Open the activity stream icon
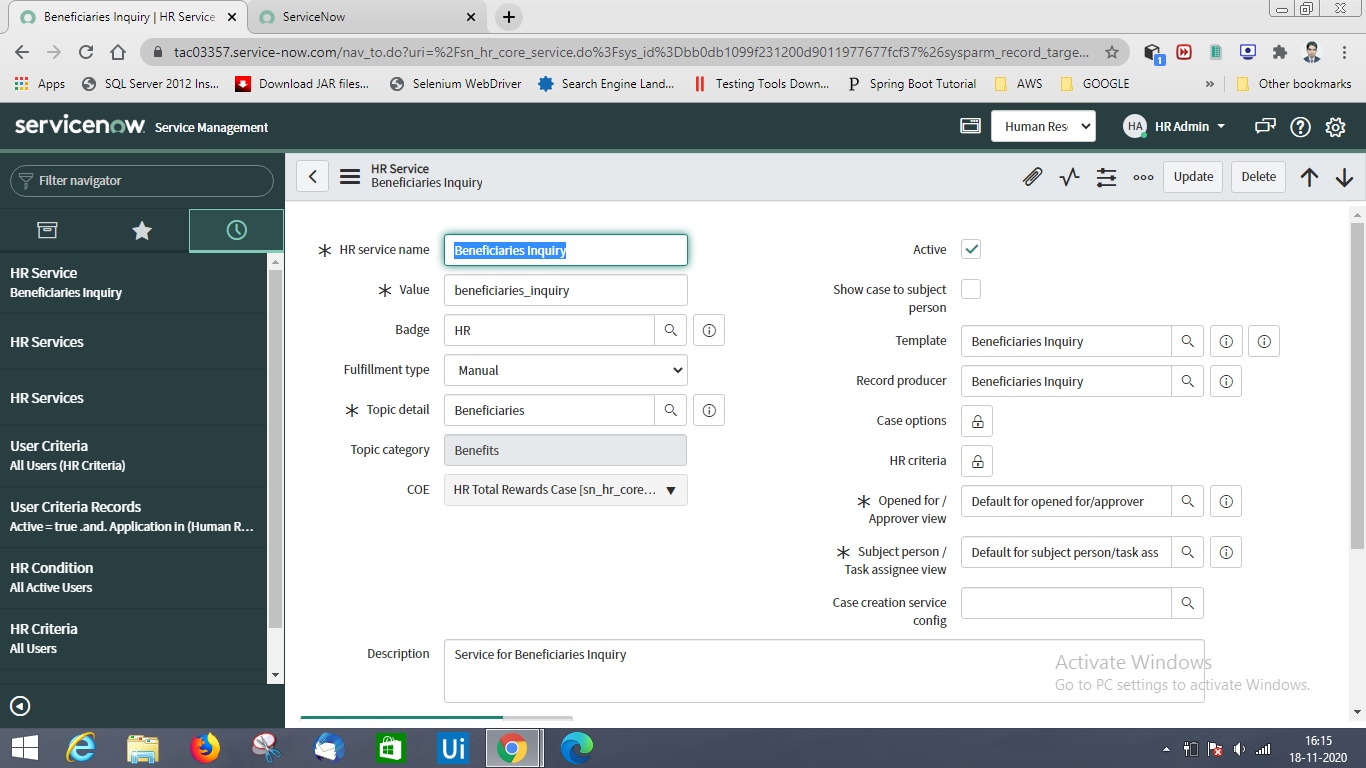 (1069, 177)
